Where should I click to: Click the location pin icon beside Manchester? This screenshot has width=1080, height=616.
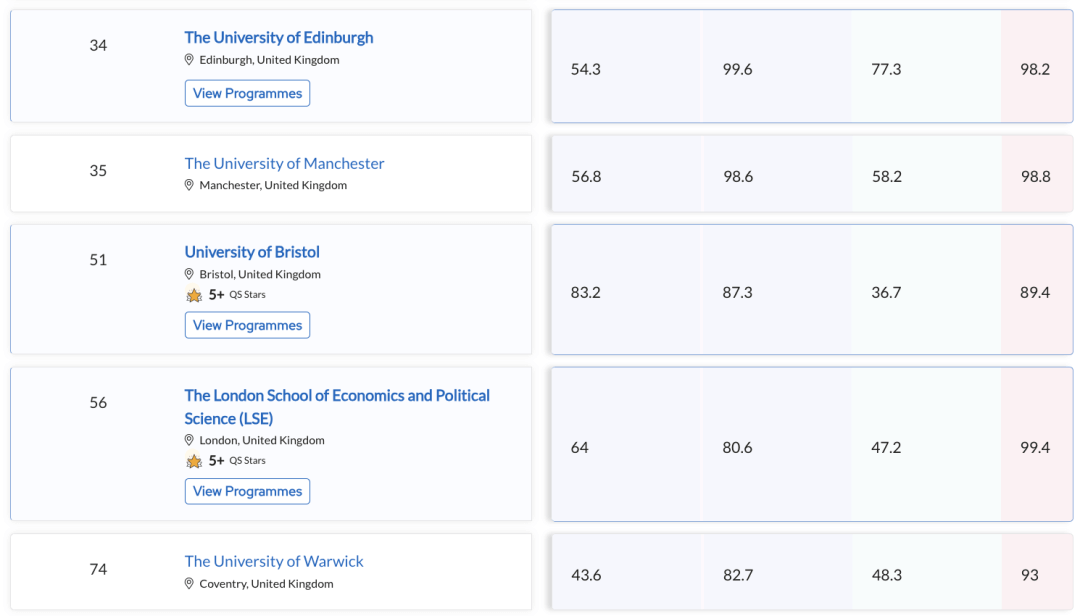[189, 185]
